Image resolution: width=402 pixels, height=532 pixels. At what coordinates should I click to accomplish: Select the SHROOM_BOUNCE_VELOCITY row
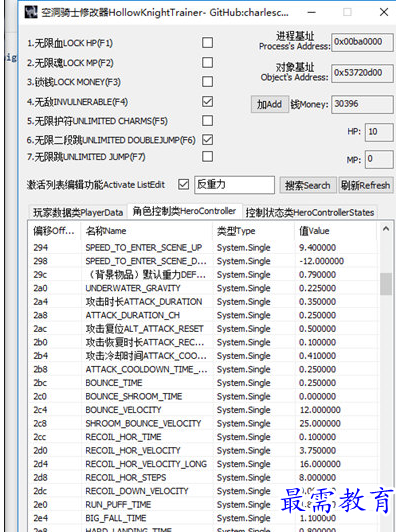coord(203,423)
